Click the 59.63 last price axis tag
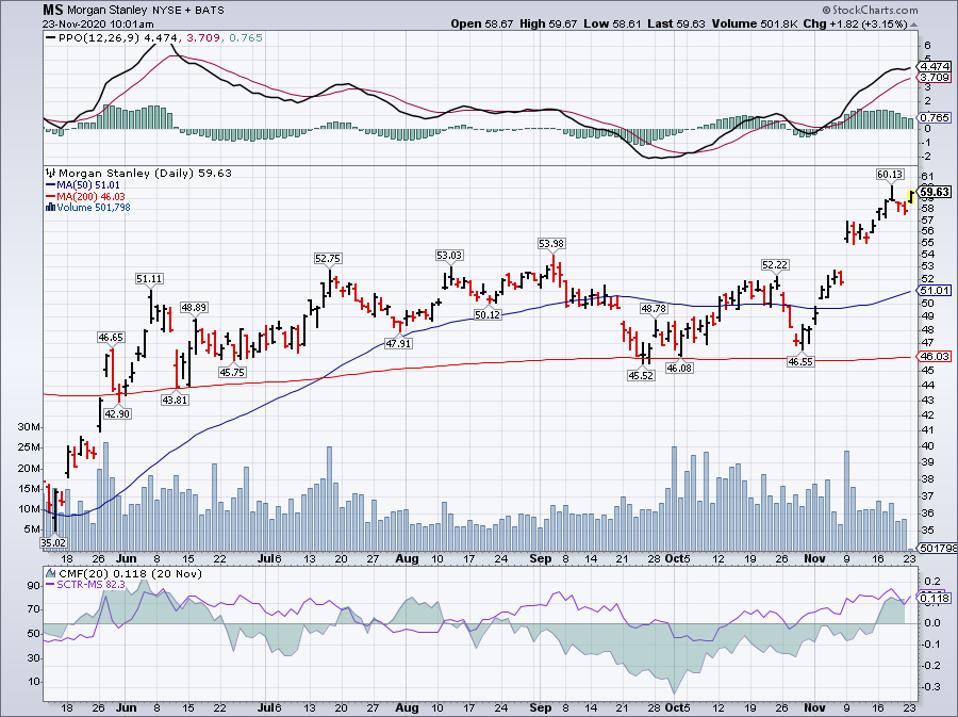 [x=935, y=192]
